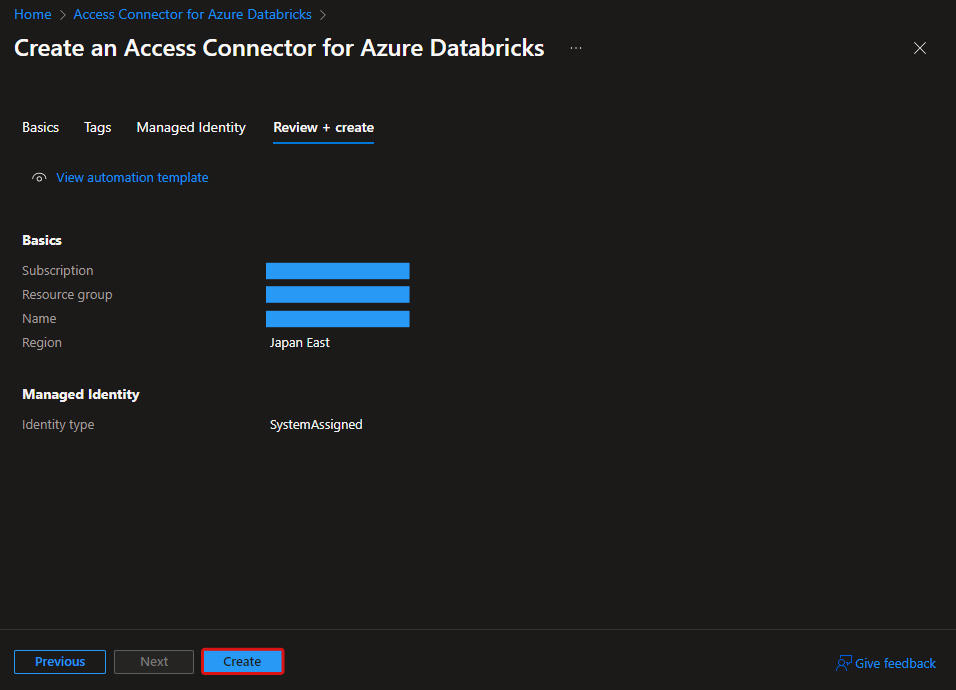Click the Previous button
This screenshot has height=690, width=956.
[x=60, y=661]
